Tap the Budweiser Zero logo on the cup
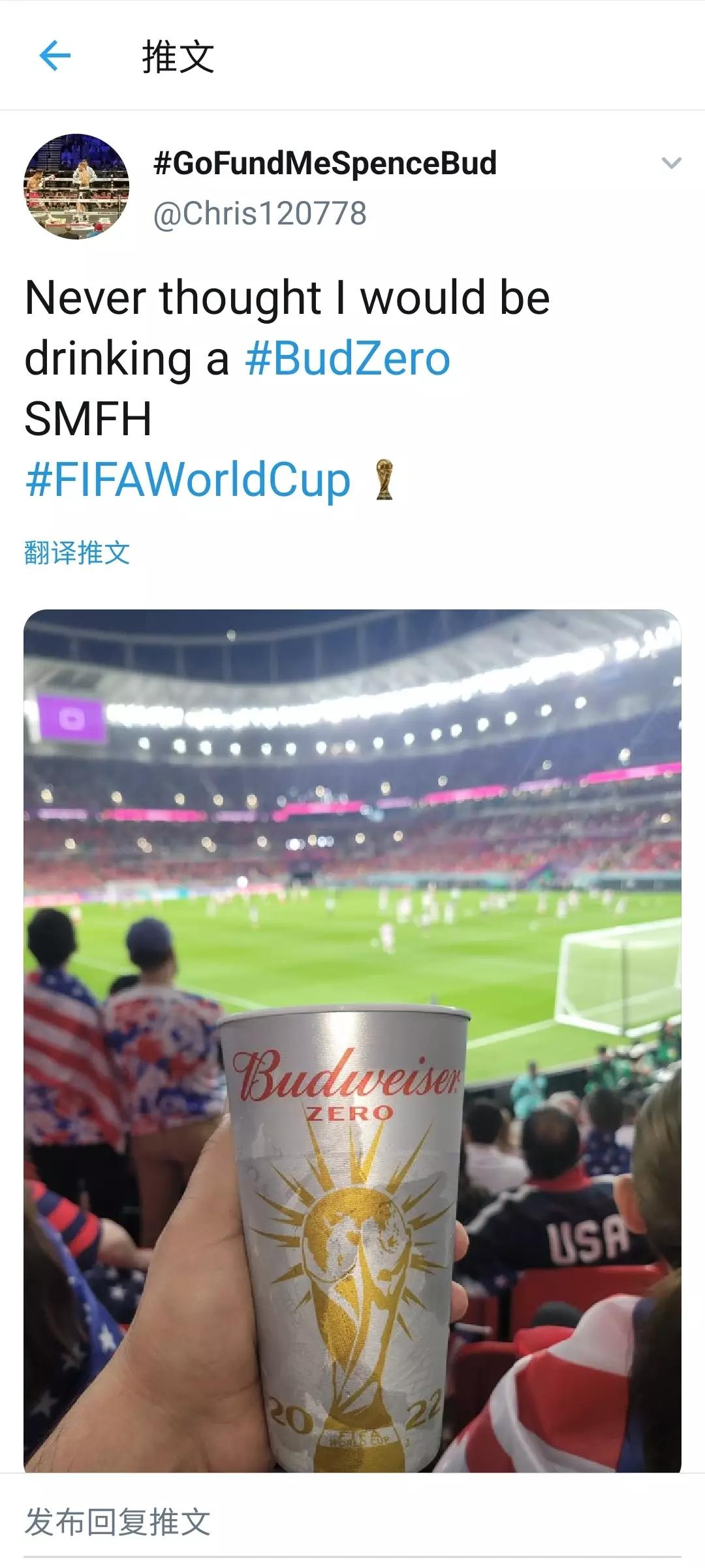 [x=347, y=1086]
